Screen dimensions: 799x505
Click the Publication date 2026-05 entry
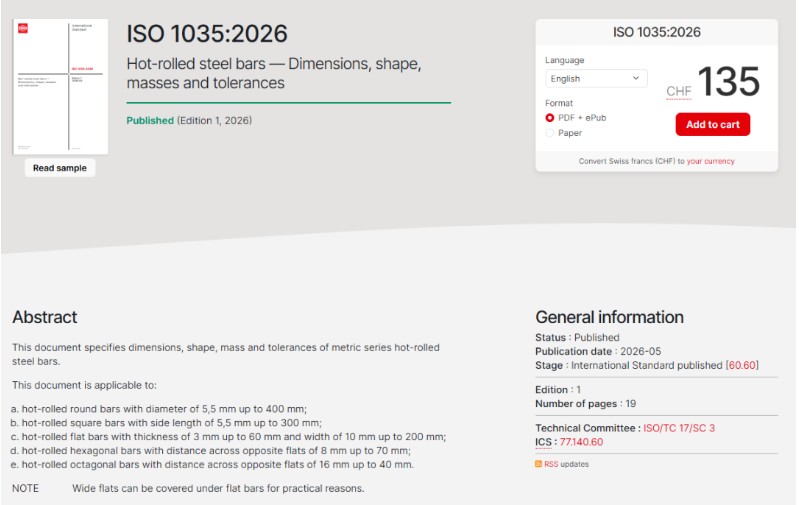pyautogui.click(x=598, y=352)
